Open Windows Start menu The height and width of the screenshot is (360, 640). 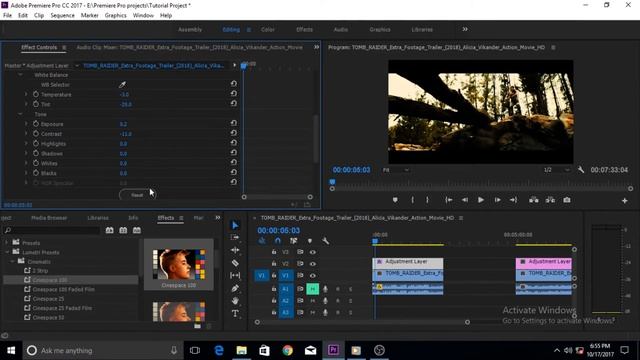[11, 350]
